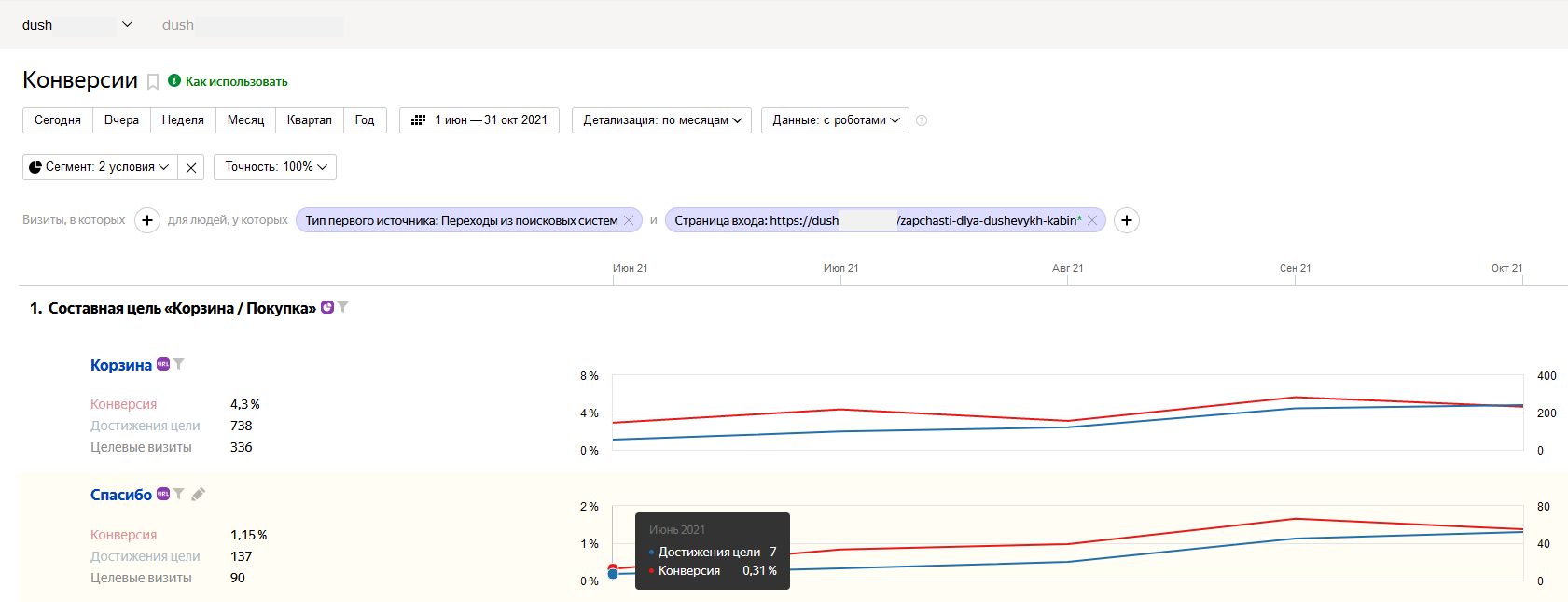Add a condition with the plus after the Страница входа chip
Screen dimensions: 1568x602
click(1127, 220)
